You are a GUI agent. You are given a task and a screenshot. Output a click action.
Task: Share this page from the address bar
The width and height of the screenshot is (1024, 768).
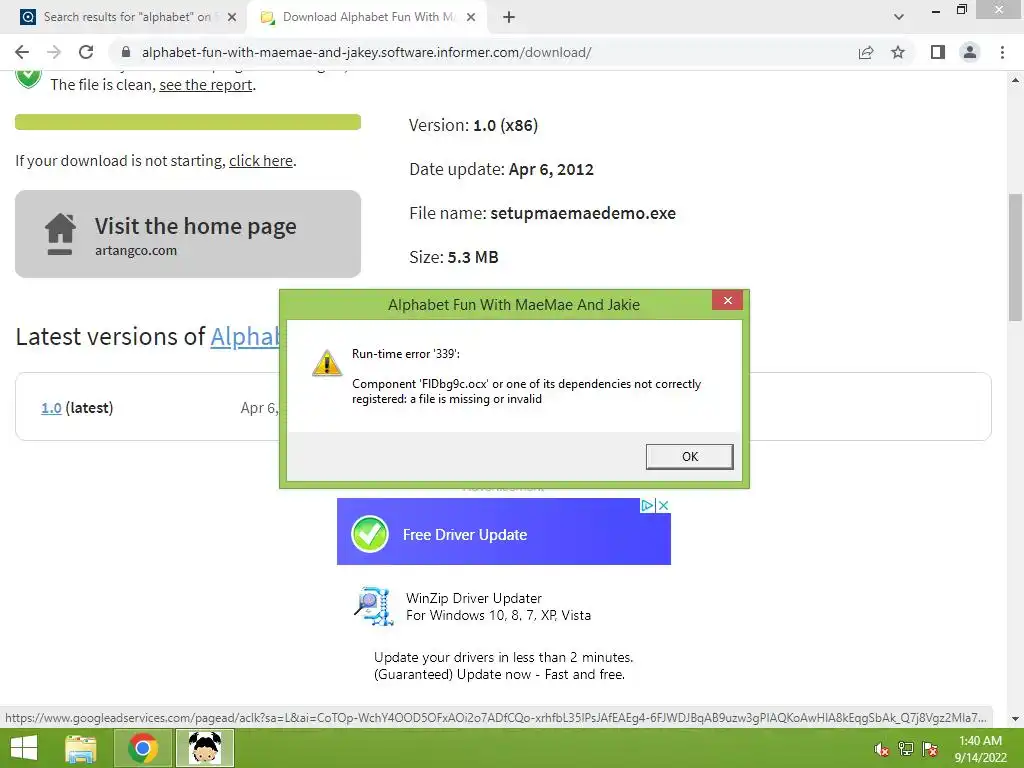pyautogui.click(x=866, y=52)
